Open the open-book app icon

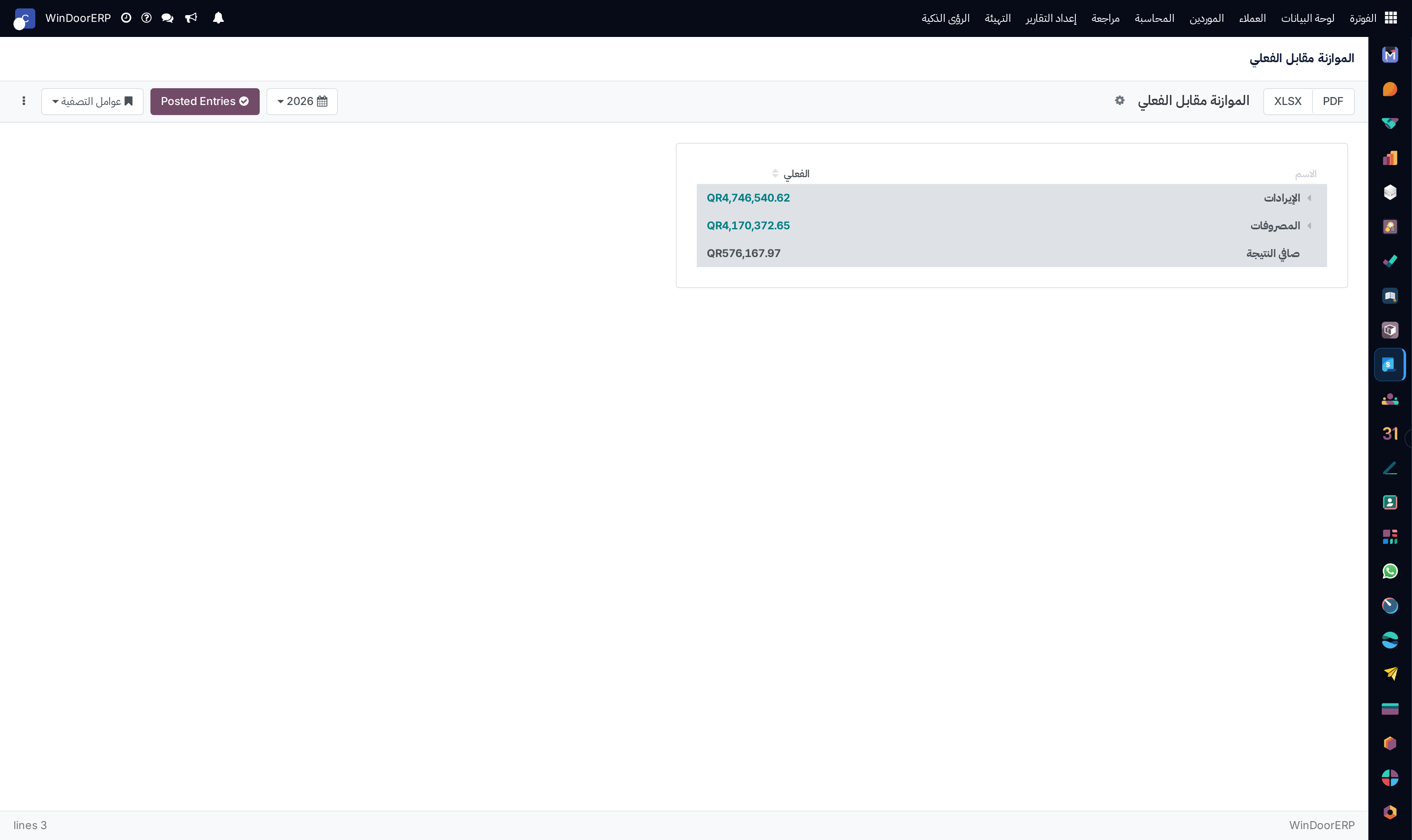pos(1390,296)
